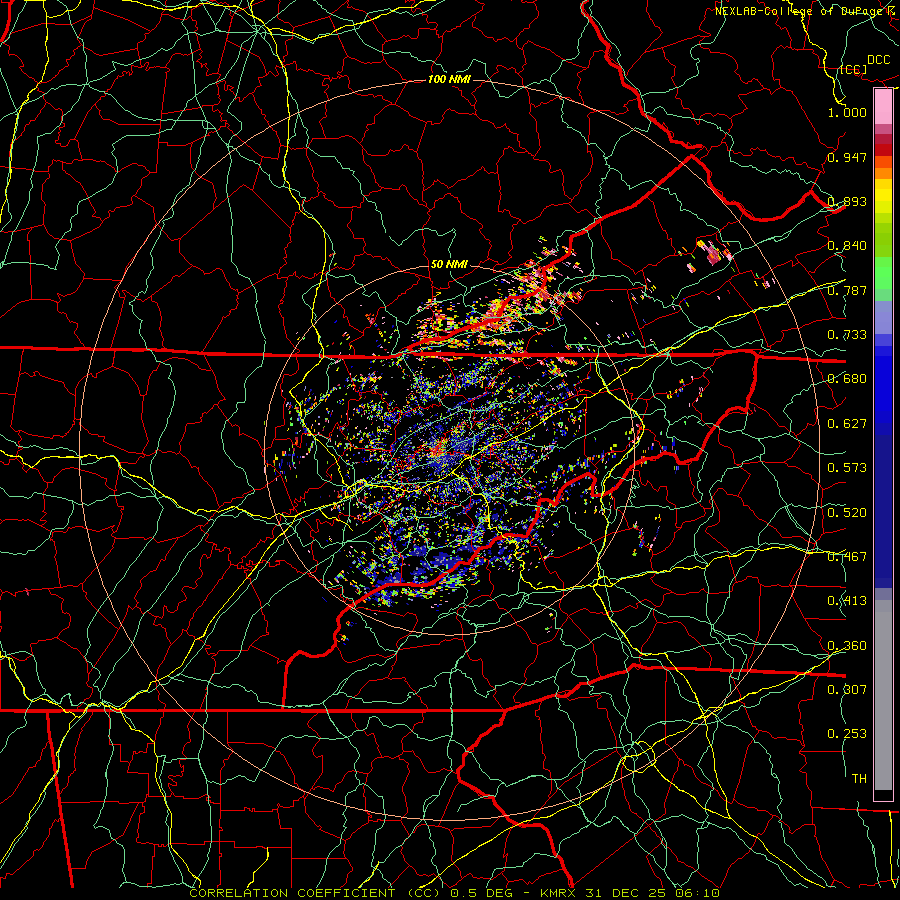Viewport: 900px width, 900px height.
Task: Pick the lavender segment near 0.733
Action: 883,317
